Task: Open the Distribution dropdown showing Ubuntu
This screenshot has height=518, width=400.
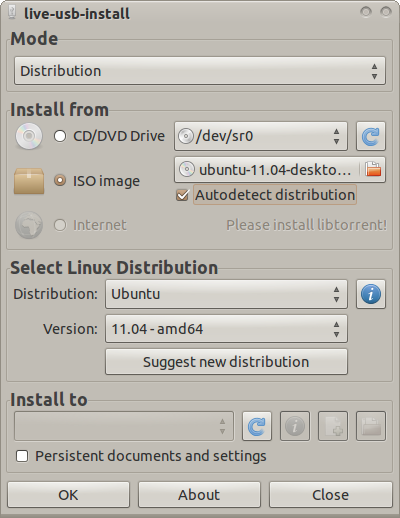Action: (226, 294)
